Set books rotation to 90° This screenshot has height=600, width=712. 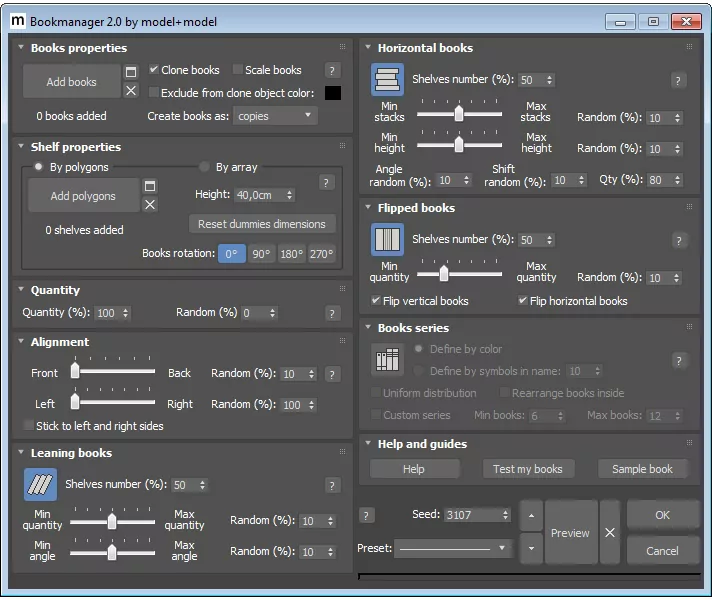[x=261, y=254]
